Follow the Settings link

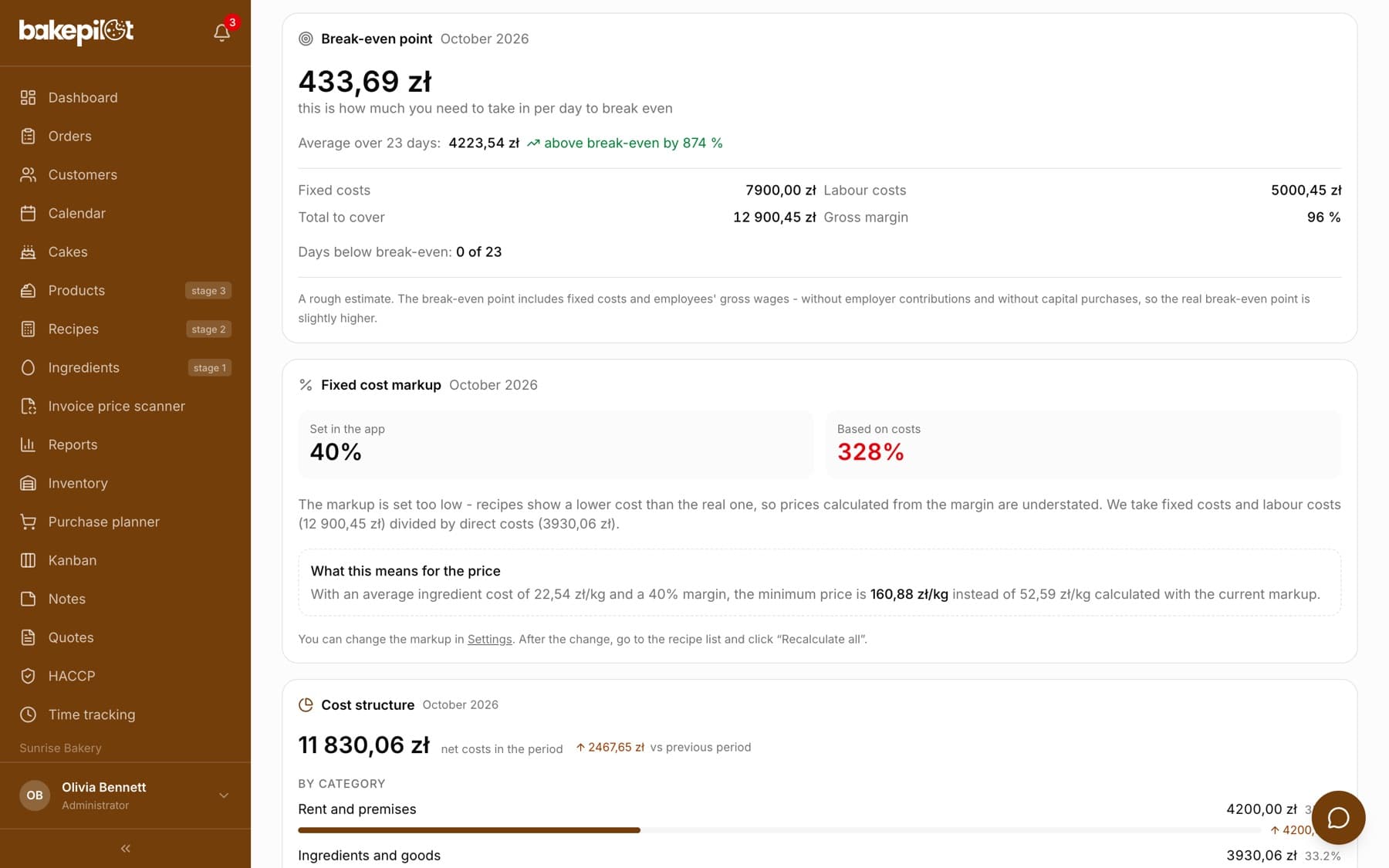[x=489, y=639]
